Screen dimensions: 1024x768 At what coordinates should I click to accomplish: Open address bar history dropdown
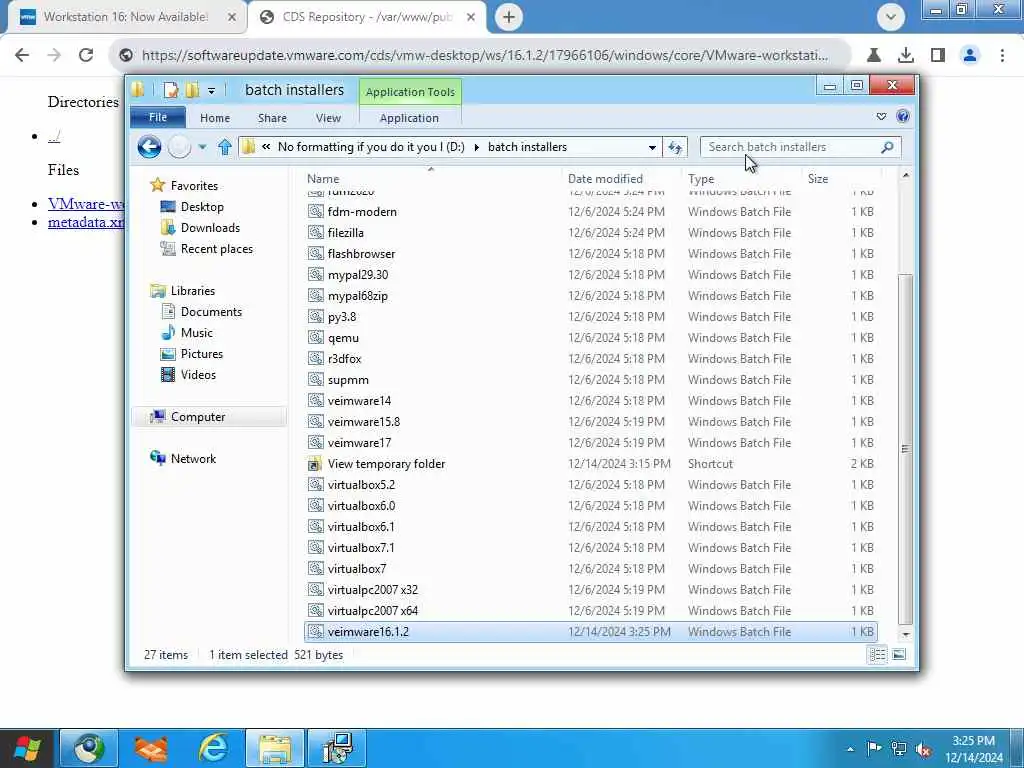click(x=652, y=148)
